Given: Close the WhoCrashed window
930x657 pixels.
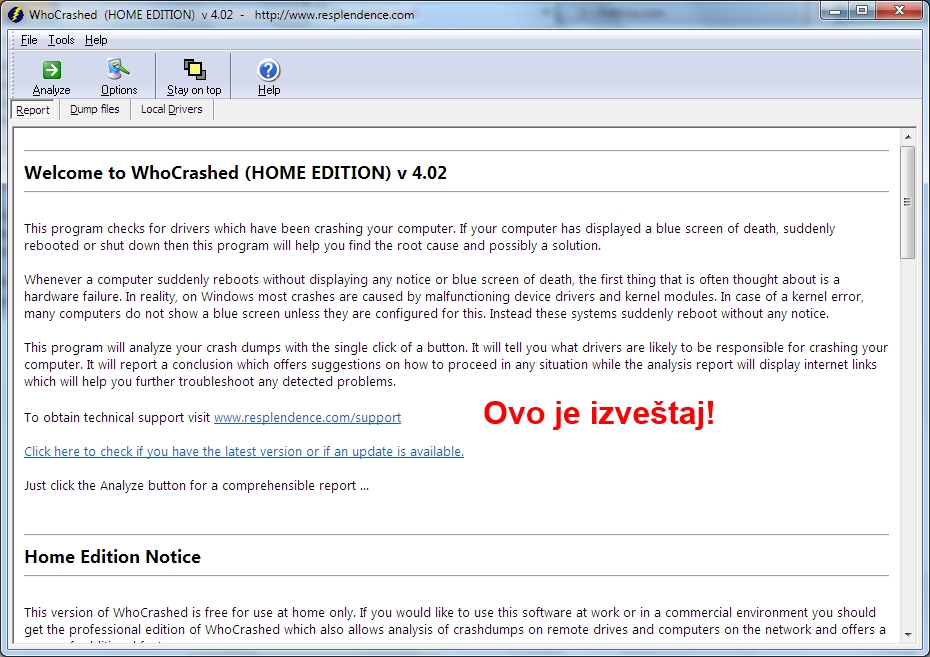Looking at the screenshot, I should point(899,11).
